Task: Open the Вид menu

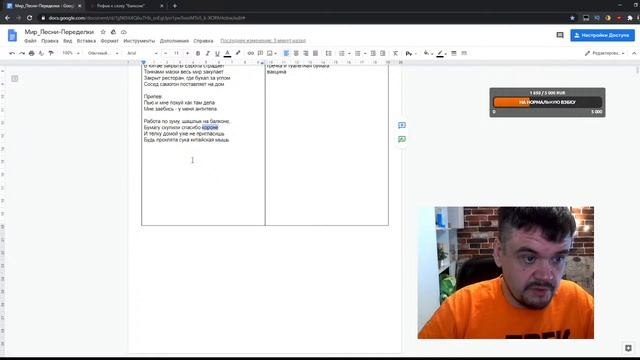Action: click(x=68, y=41)
